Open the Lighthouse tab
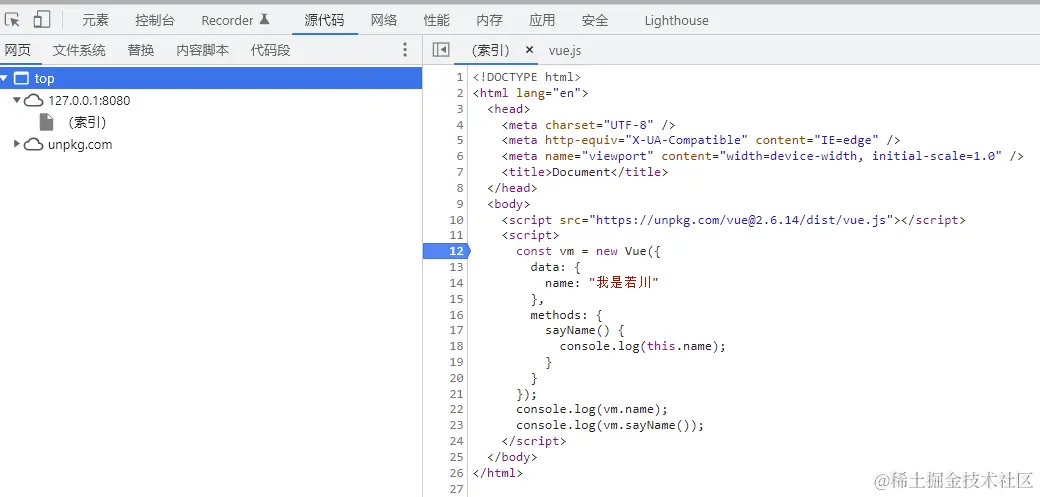Screen dimensions: 1040x497 [677, 21]
